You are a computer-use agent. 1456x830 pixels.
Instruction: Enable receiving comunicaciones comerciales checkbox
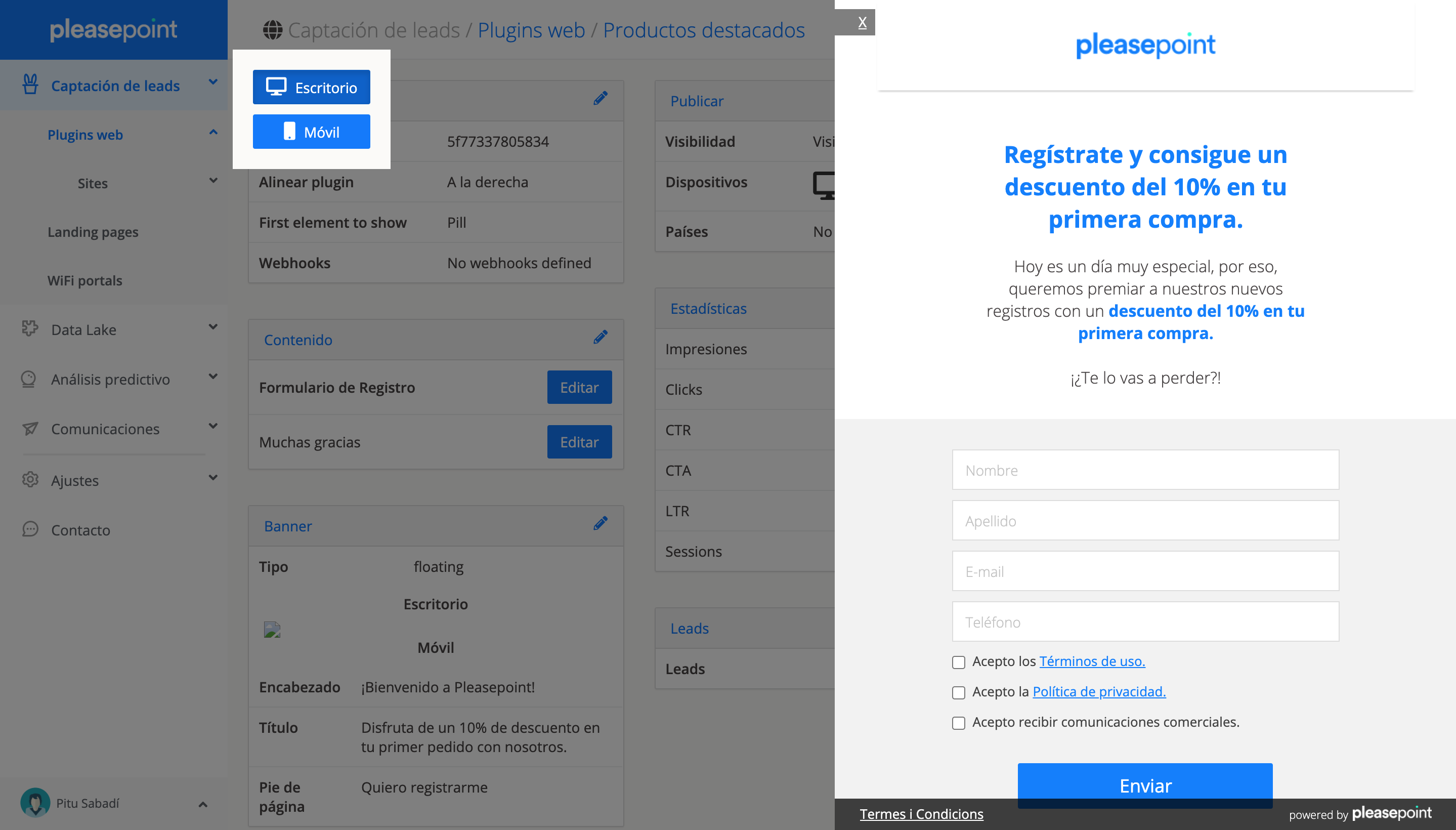(x=959, y=723)
